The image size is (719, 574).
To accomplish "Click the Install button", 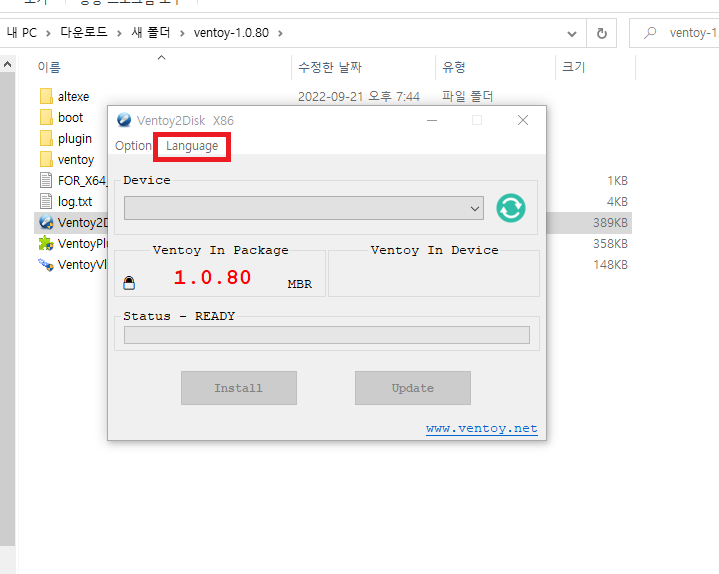I will pyautogui.click(x=238, y=388).
